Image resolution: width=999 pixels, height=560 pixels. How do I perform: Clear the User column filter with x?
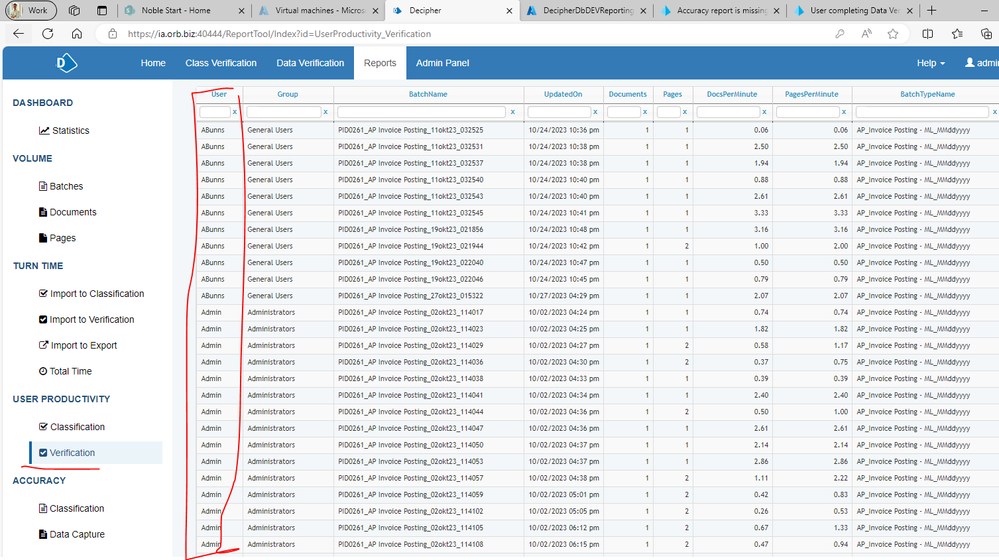[235, 112]
